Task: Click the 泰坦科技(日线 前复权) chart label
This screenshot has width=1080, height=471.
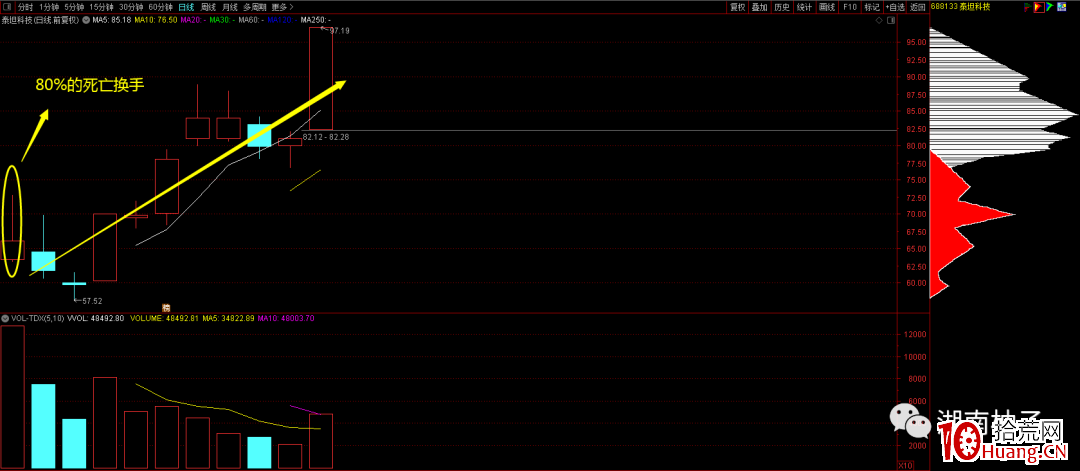Action: coord(41,20)
